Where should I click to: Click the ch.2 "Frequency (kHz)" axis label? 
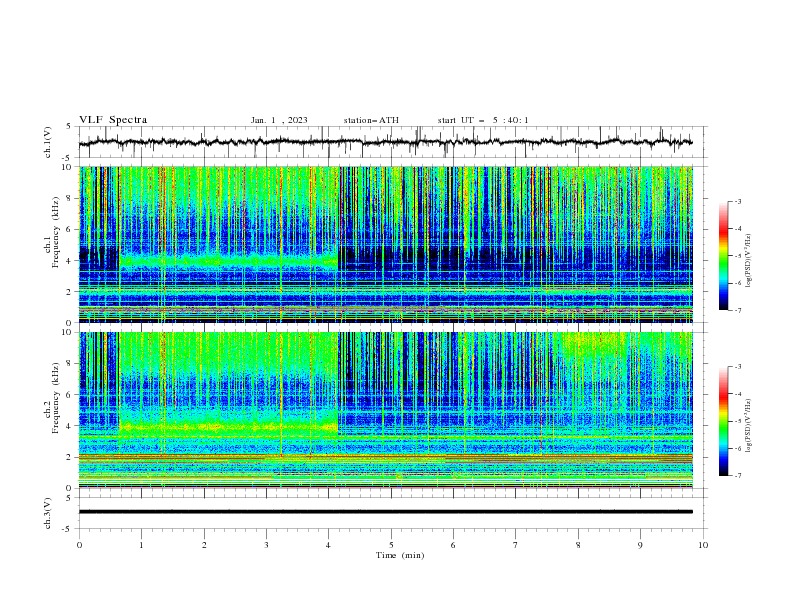coord(55,397)
